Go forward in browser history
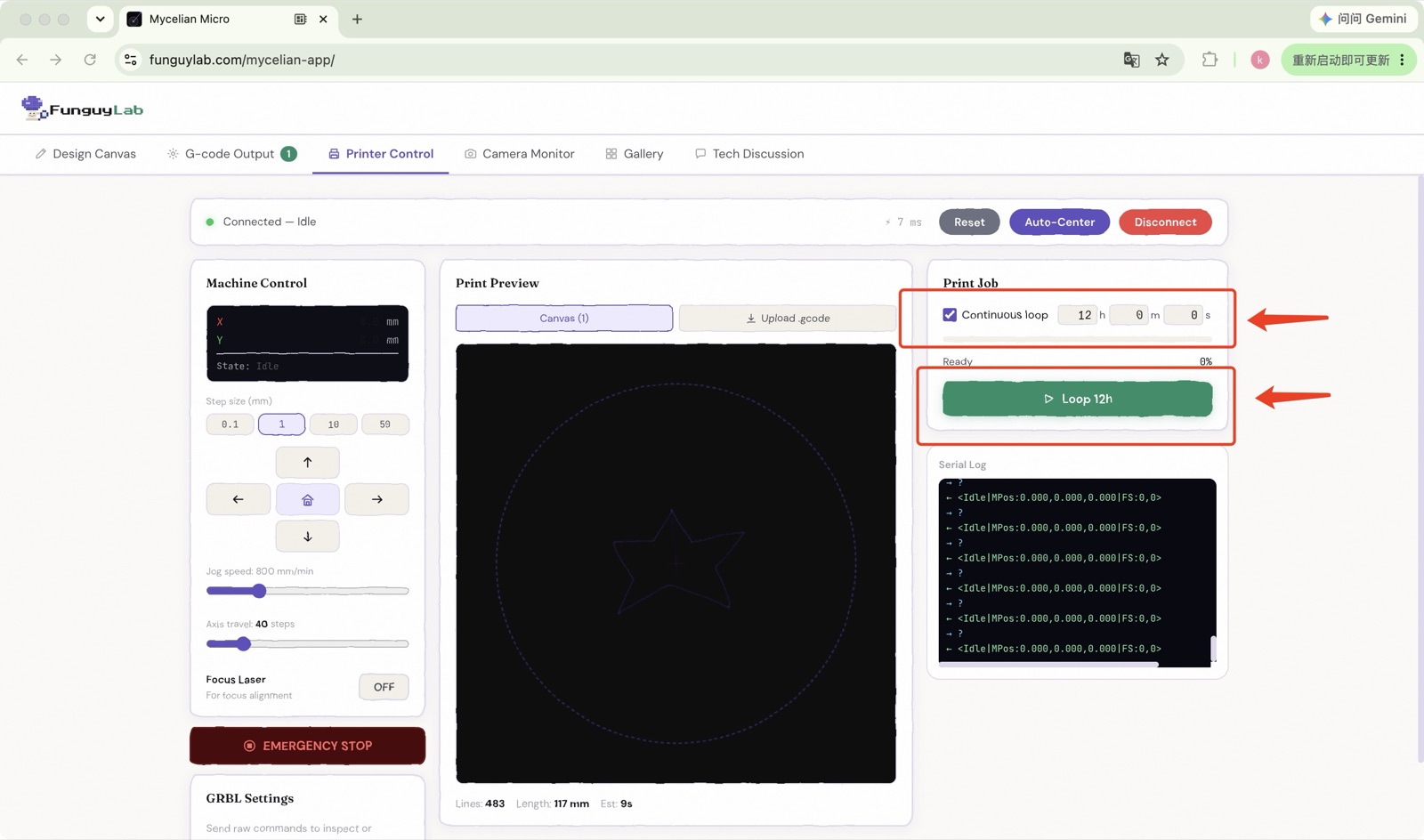The width and height of the screenshot is (1424, 840). pos(56,60)
